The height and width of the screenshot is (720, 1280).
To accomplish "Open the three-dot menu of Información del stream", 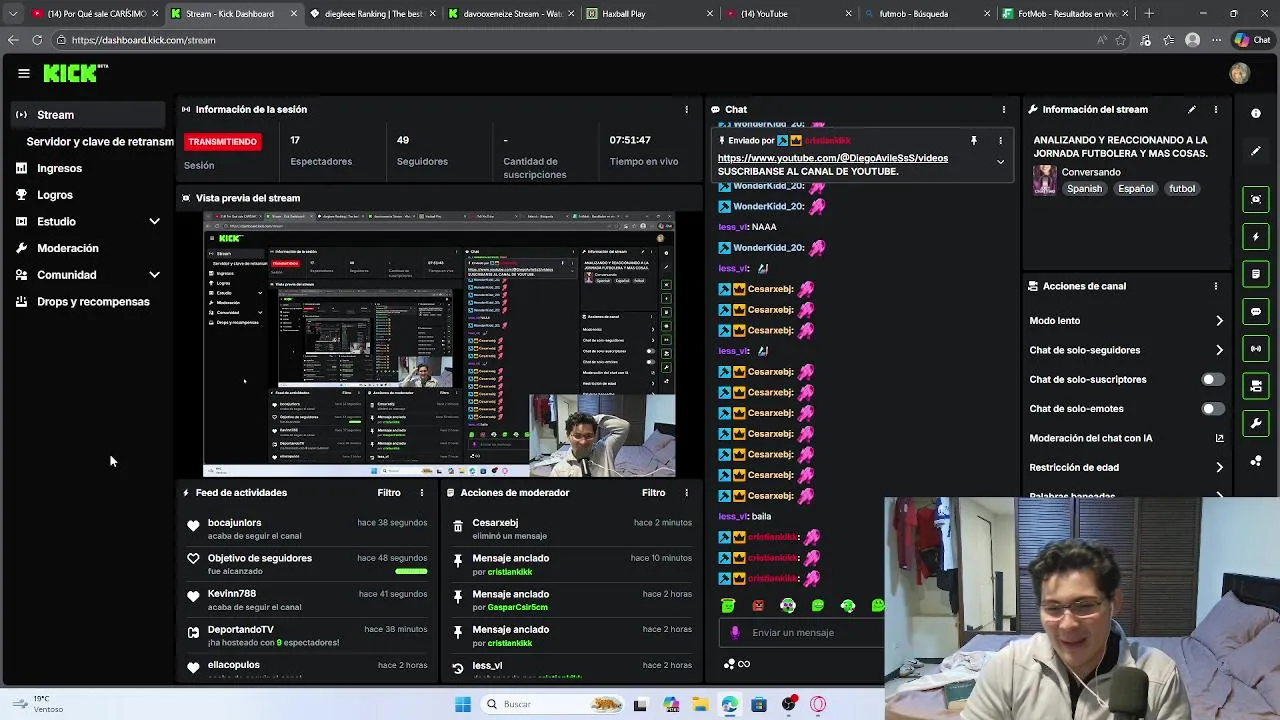I will (x=1215, y=109).
